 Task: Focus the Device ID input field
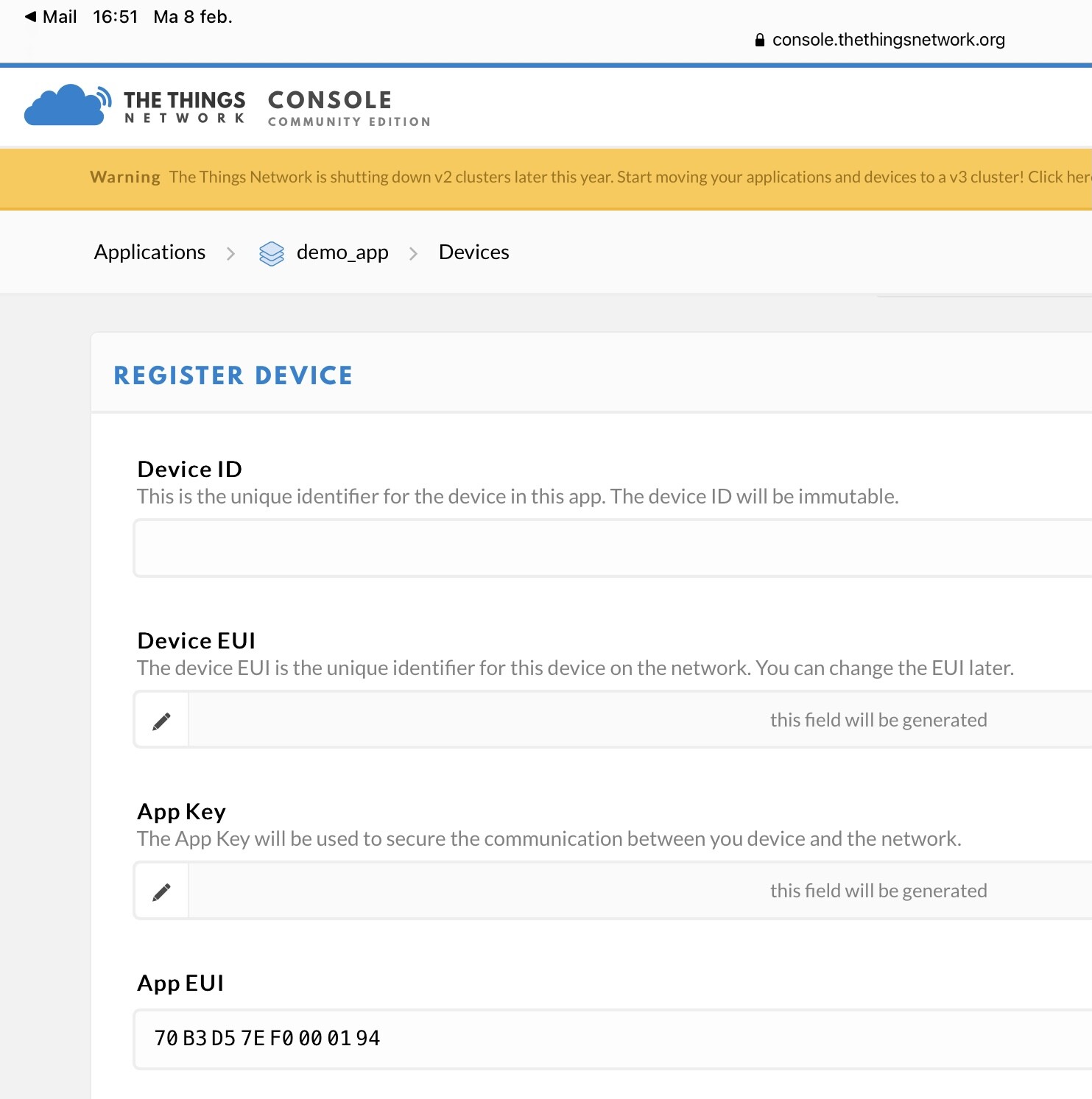coord(611,548)
